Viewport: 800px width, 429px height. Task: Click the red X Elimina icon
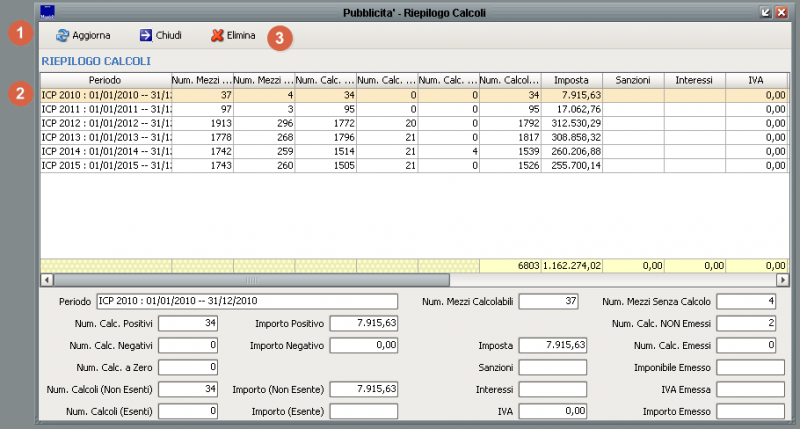217,35
